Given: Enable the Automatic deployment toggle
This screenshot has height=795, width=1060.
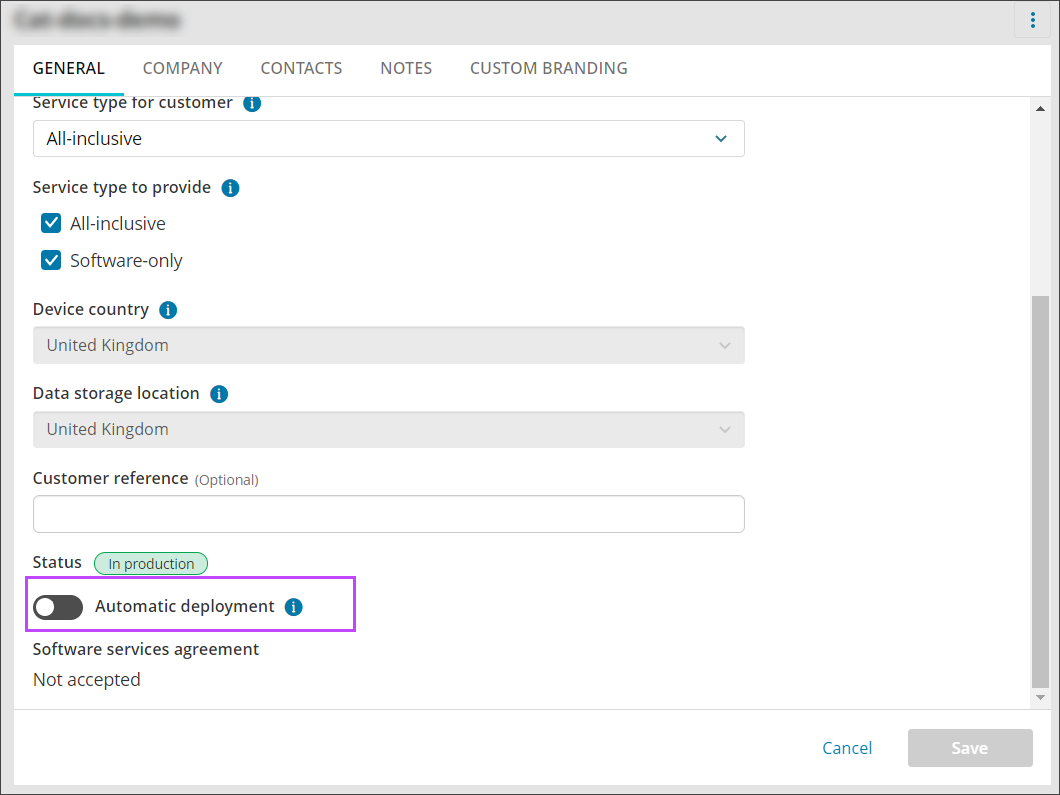Looking at the screenshot, I should [58, 607].
